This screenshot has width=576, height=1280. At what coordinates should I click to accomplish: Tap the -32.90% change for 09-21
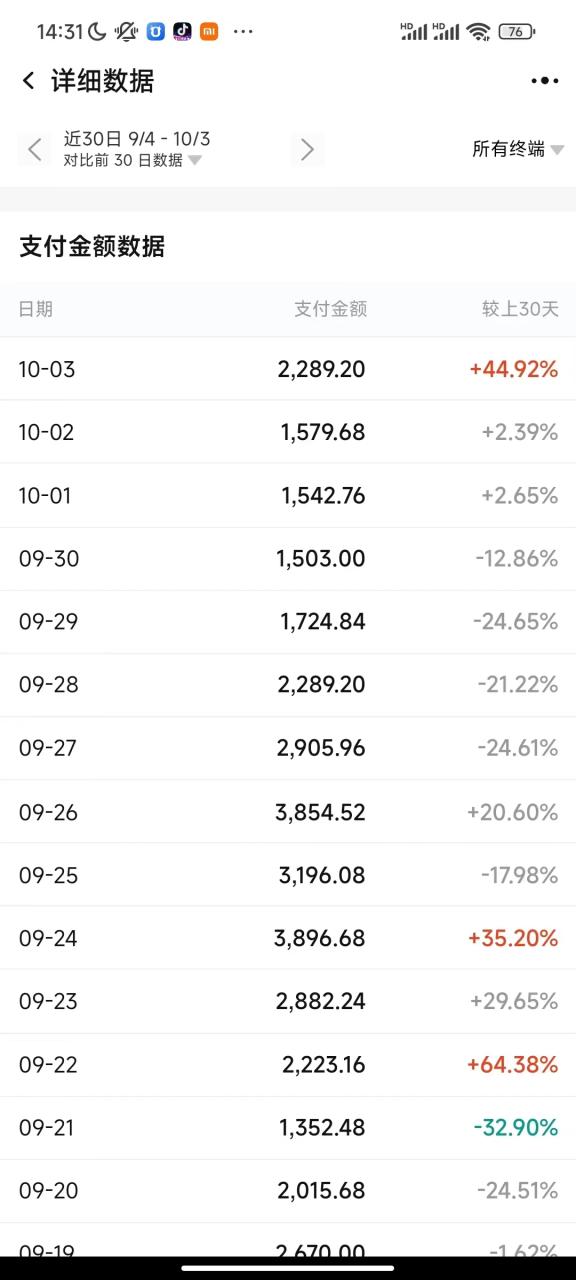516,1128
